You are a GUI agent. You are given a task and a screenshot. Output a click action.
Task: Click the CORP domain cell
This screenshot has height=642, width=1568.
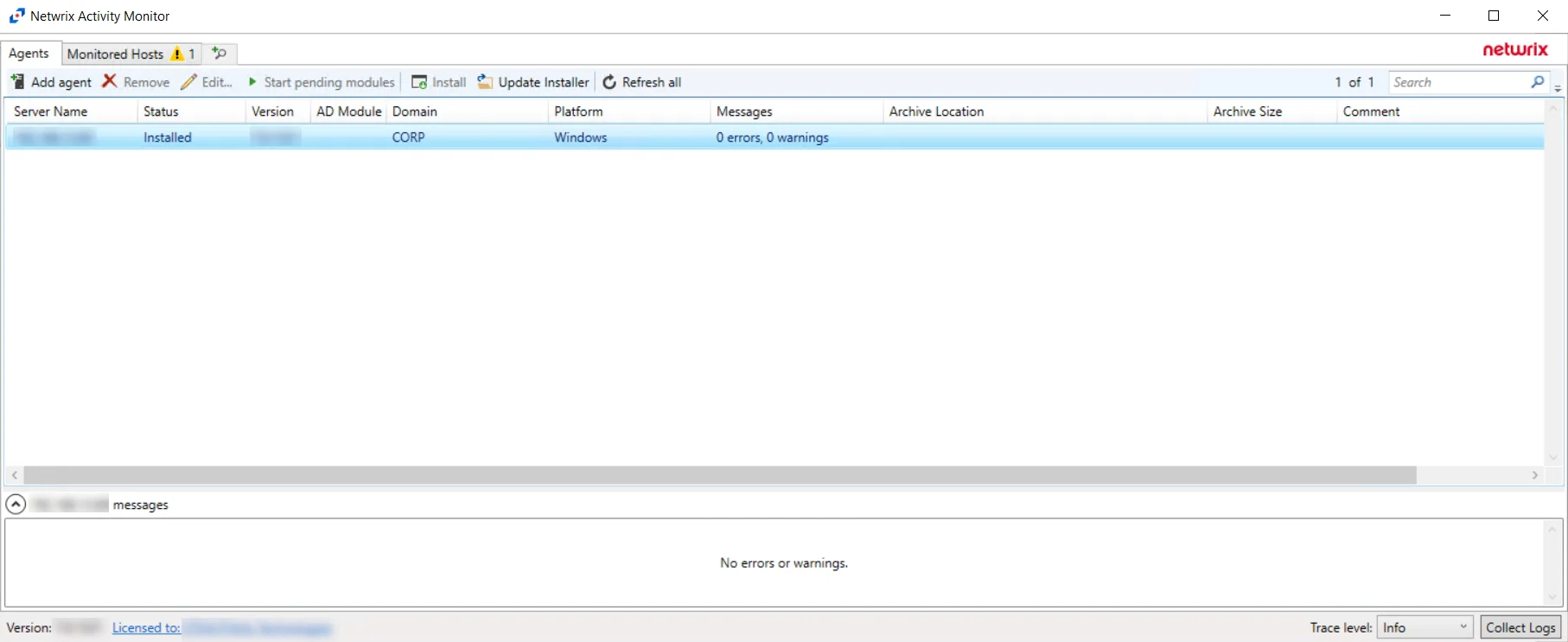(408, 137)
